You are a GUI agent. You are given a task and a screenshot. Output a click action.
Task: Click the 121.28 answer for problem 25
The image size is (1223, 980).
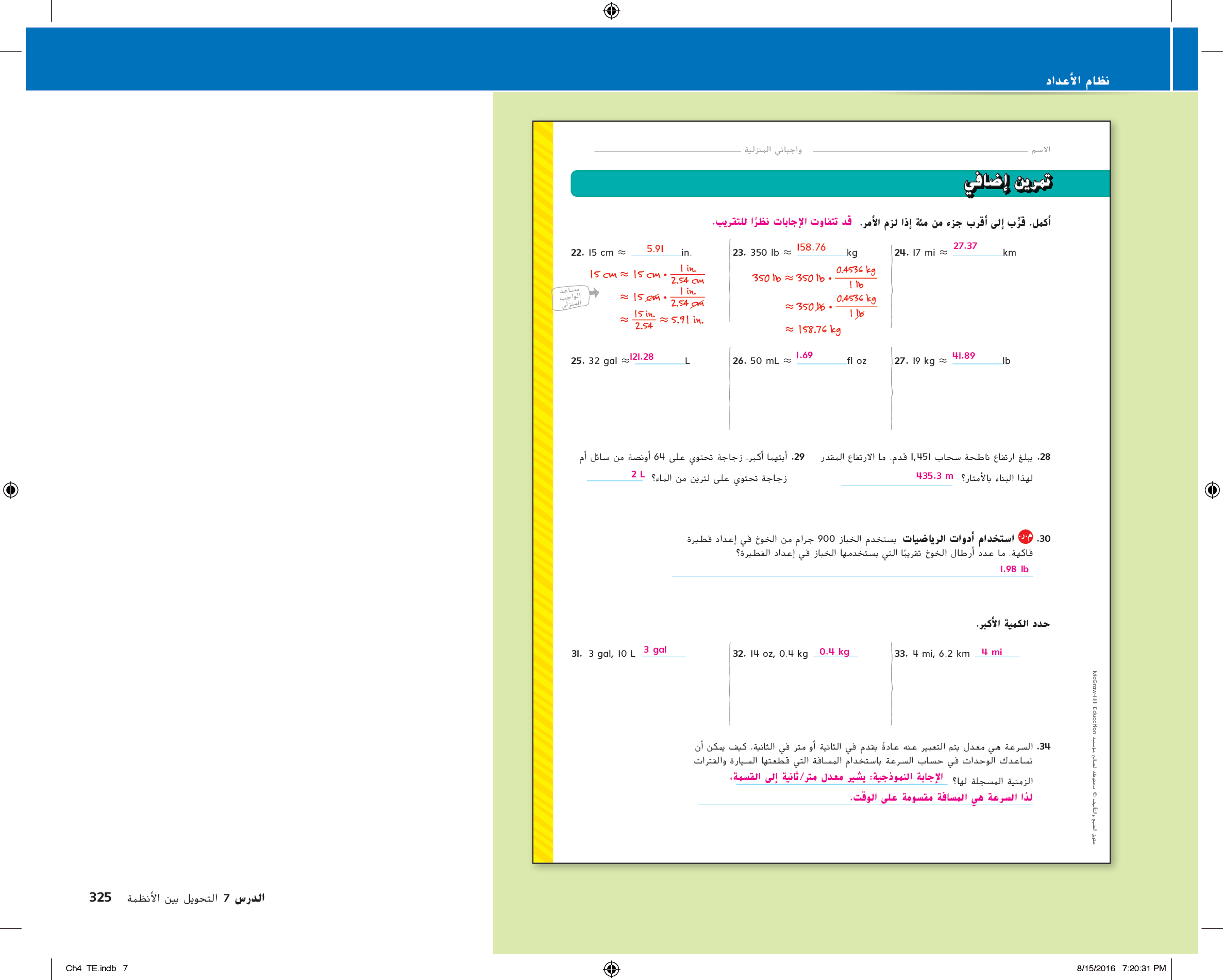(x=642, y=356)
